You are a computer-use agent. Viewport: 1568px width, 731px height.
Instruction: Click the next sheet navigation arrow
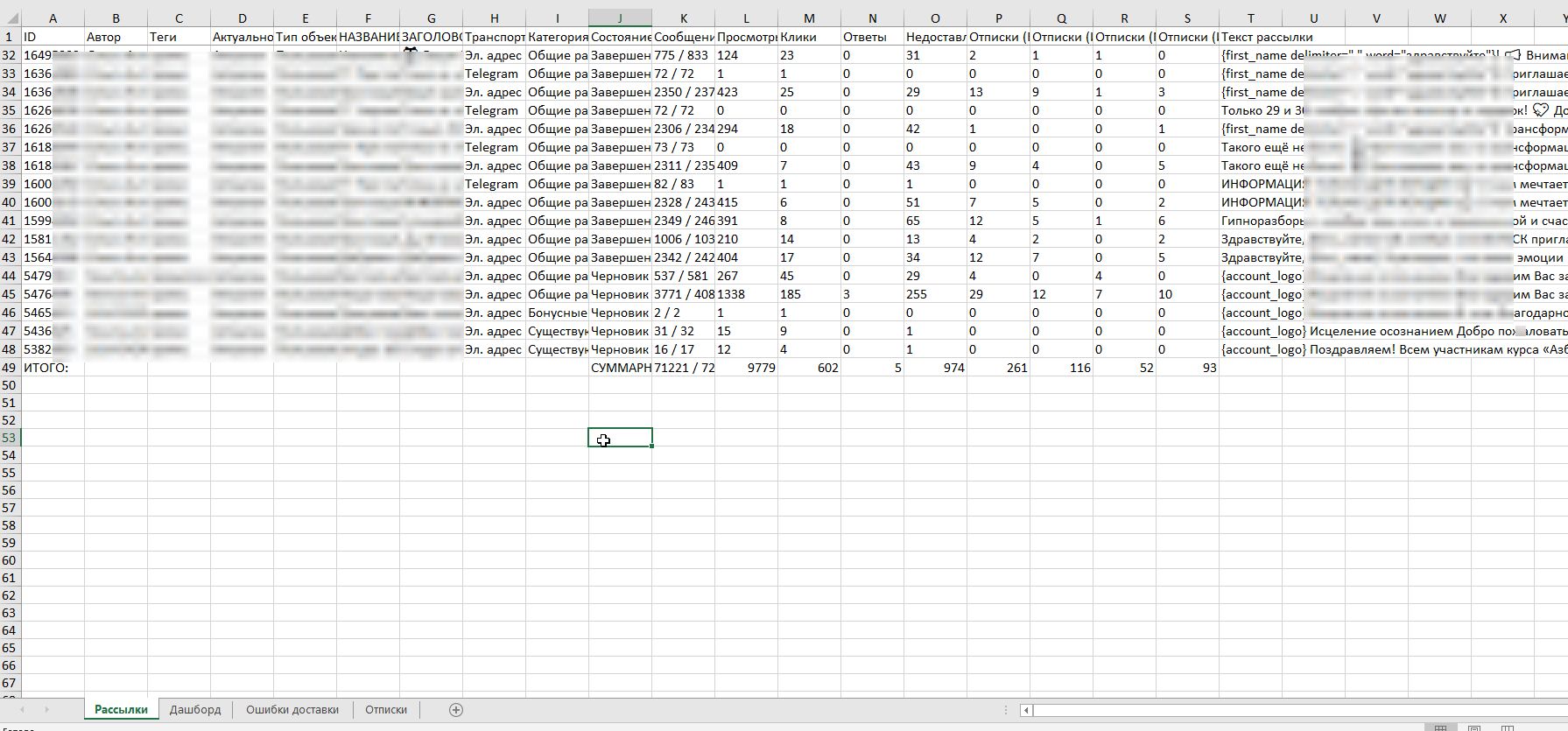coord(46,710)
